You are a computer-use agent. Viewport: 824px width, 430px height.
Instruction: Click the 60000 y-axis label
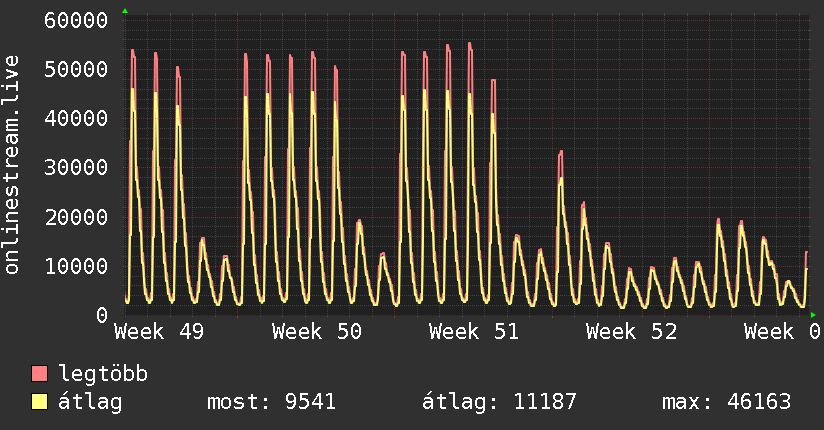(x=76, y=21)
